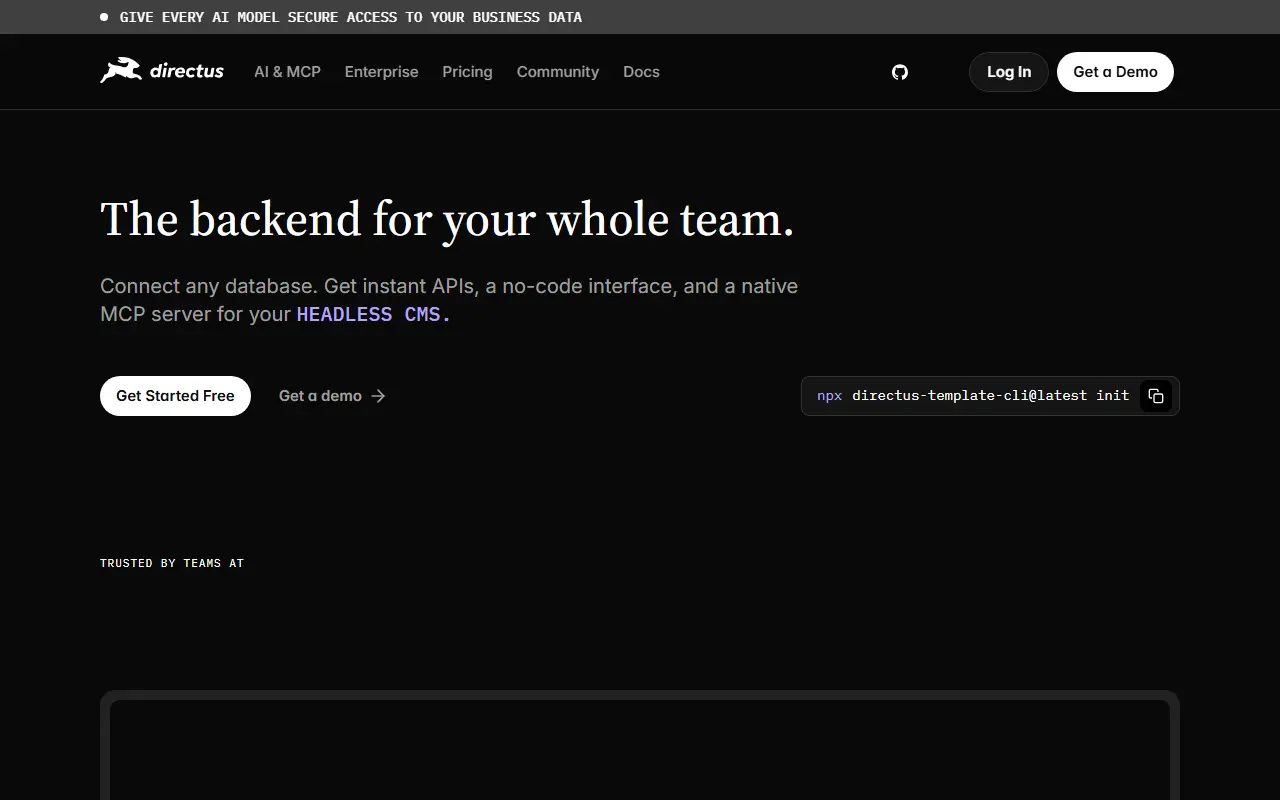Click Get Started Free button
This screenshot has width=1280, height=800.
point(175,396)
